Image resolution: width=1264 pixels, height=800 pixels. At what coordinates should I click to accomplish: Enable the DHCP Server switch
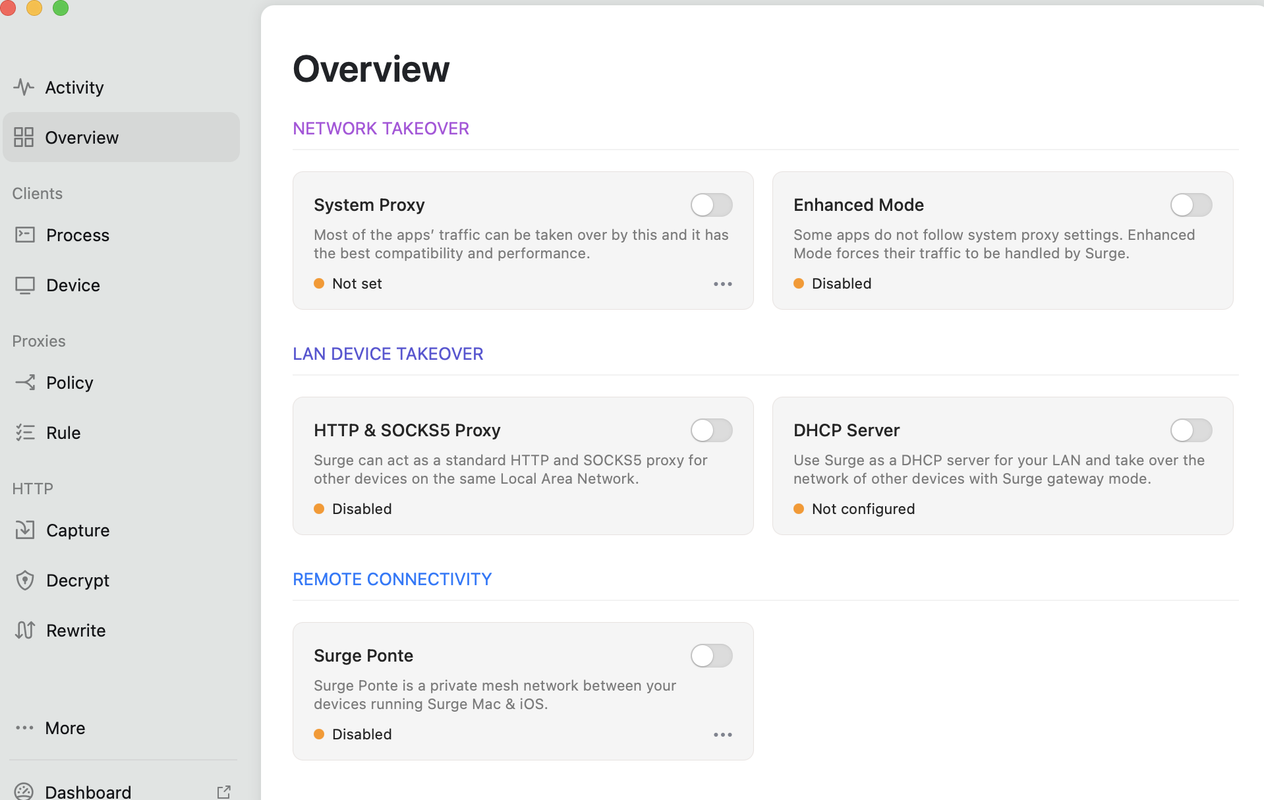(x=1191, y=430)
